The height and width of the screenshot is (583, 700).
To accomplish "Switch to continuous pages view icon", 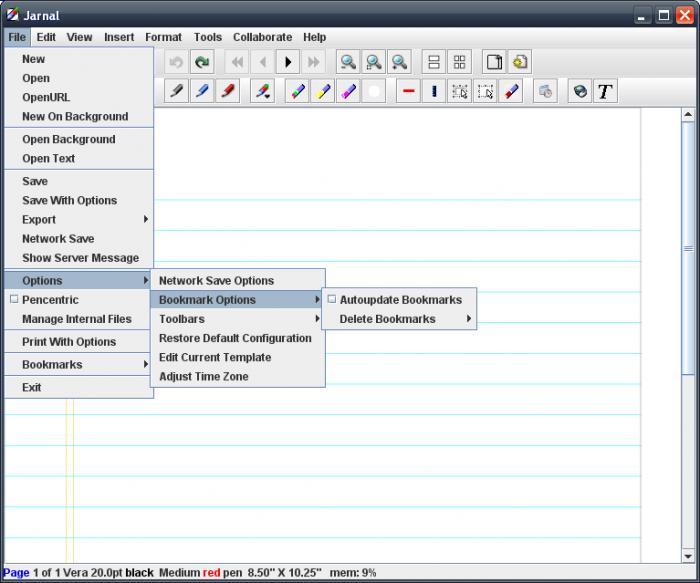I will click(434, 62).
